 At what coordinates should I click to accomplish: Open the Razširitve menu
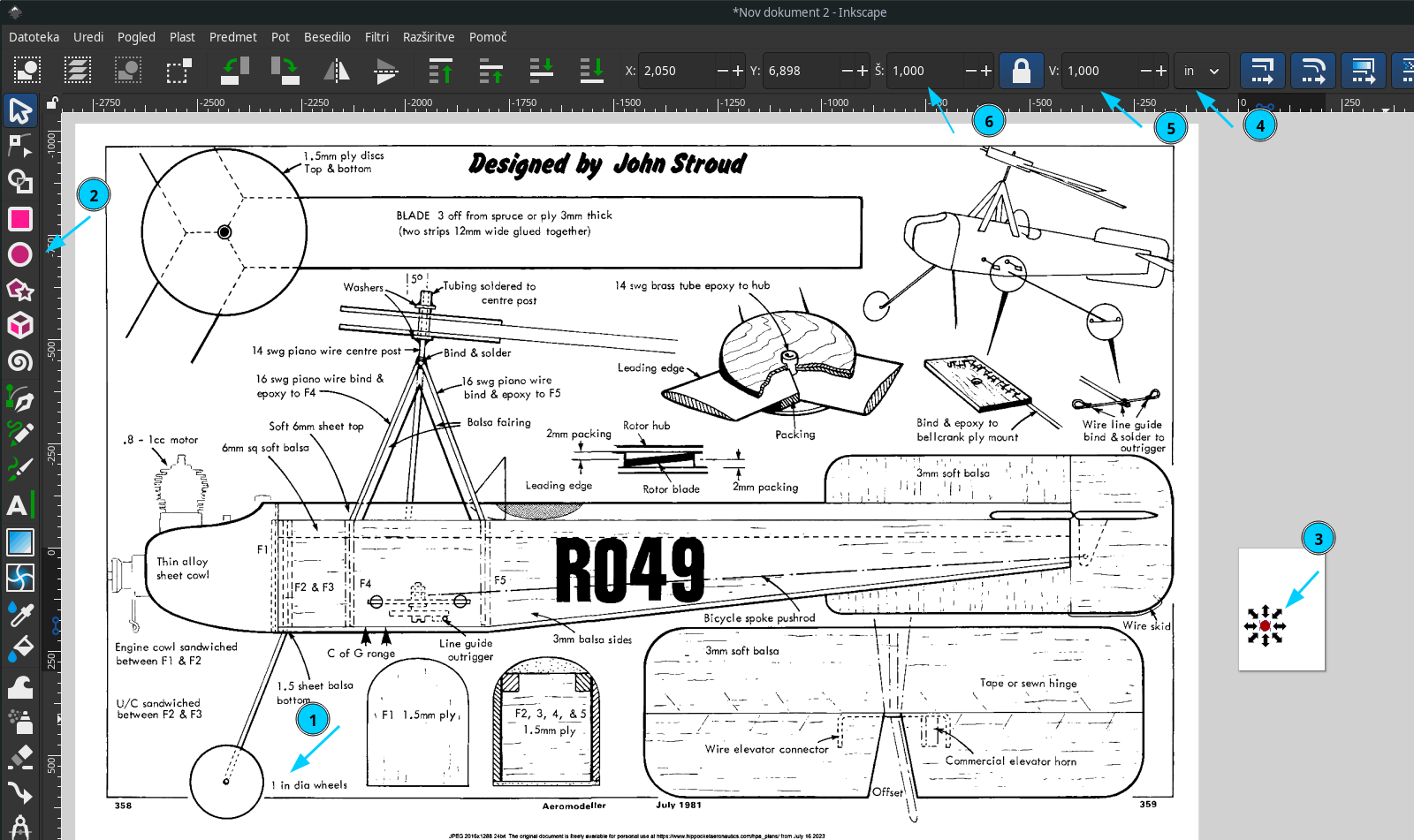428,37
